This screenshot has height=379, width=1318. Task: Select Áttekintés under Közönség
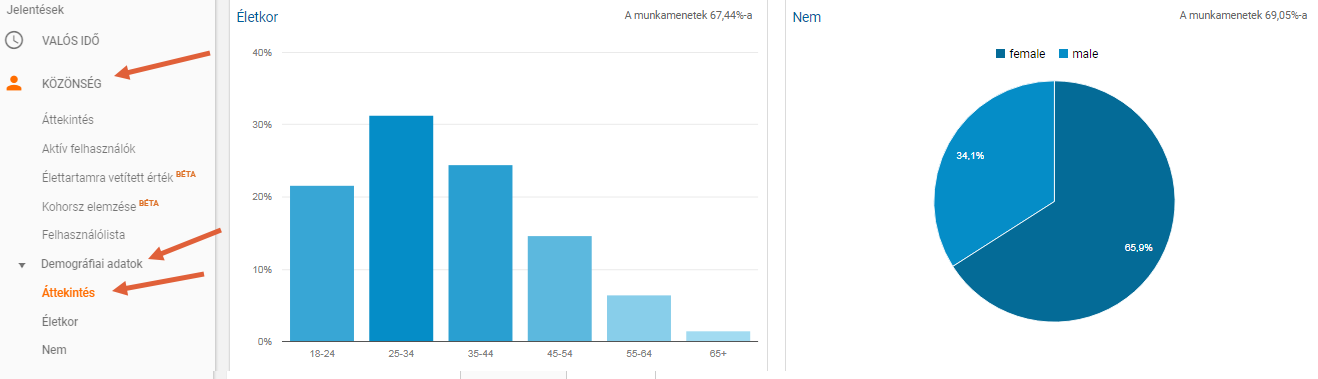tap(68, 120)
